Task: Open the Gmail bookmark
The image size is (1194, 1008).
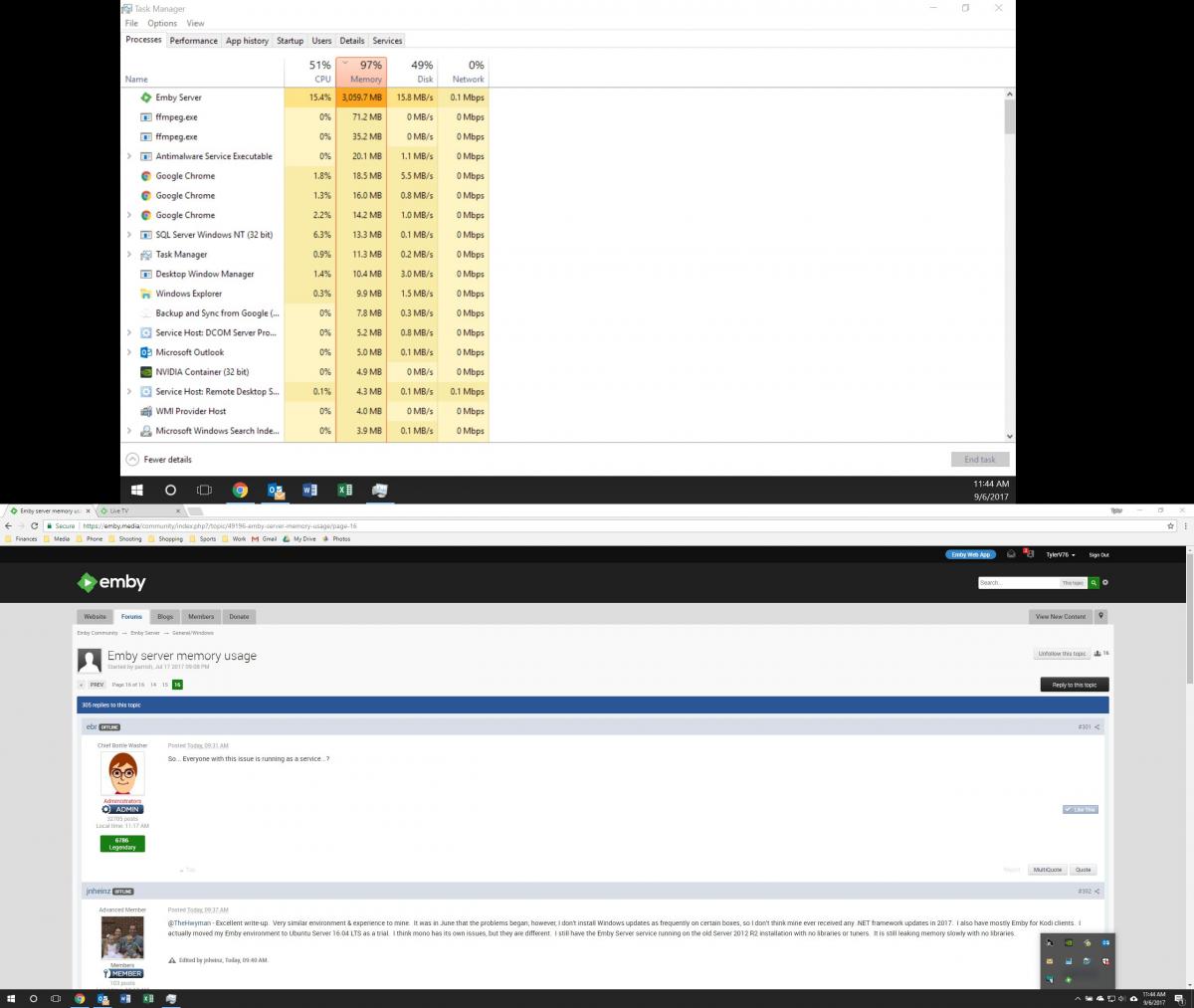Action: coord(265,538)
